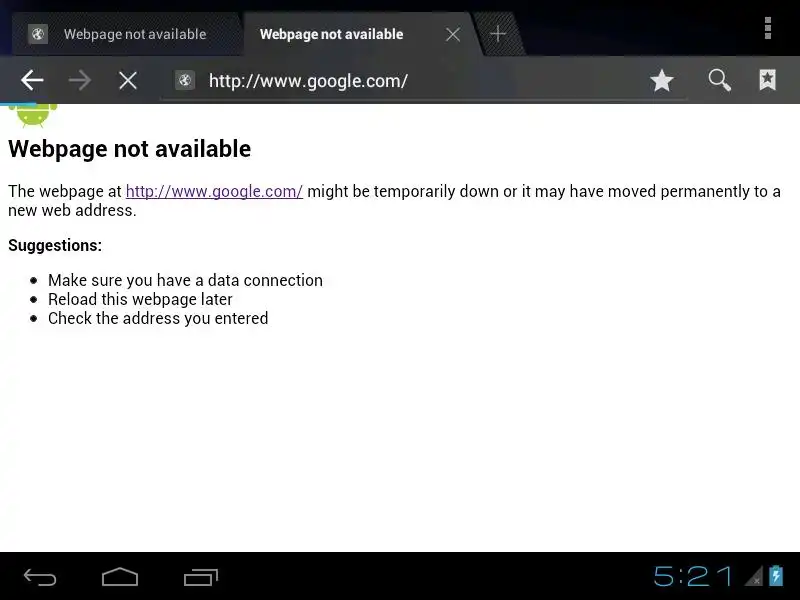Tap the Android Home button
This screenshot has width=800, height=600.
point(120,577)
